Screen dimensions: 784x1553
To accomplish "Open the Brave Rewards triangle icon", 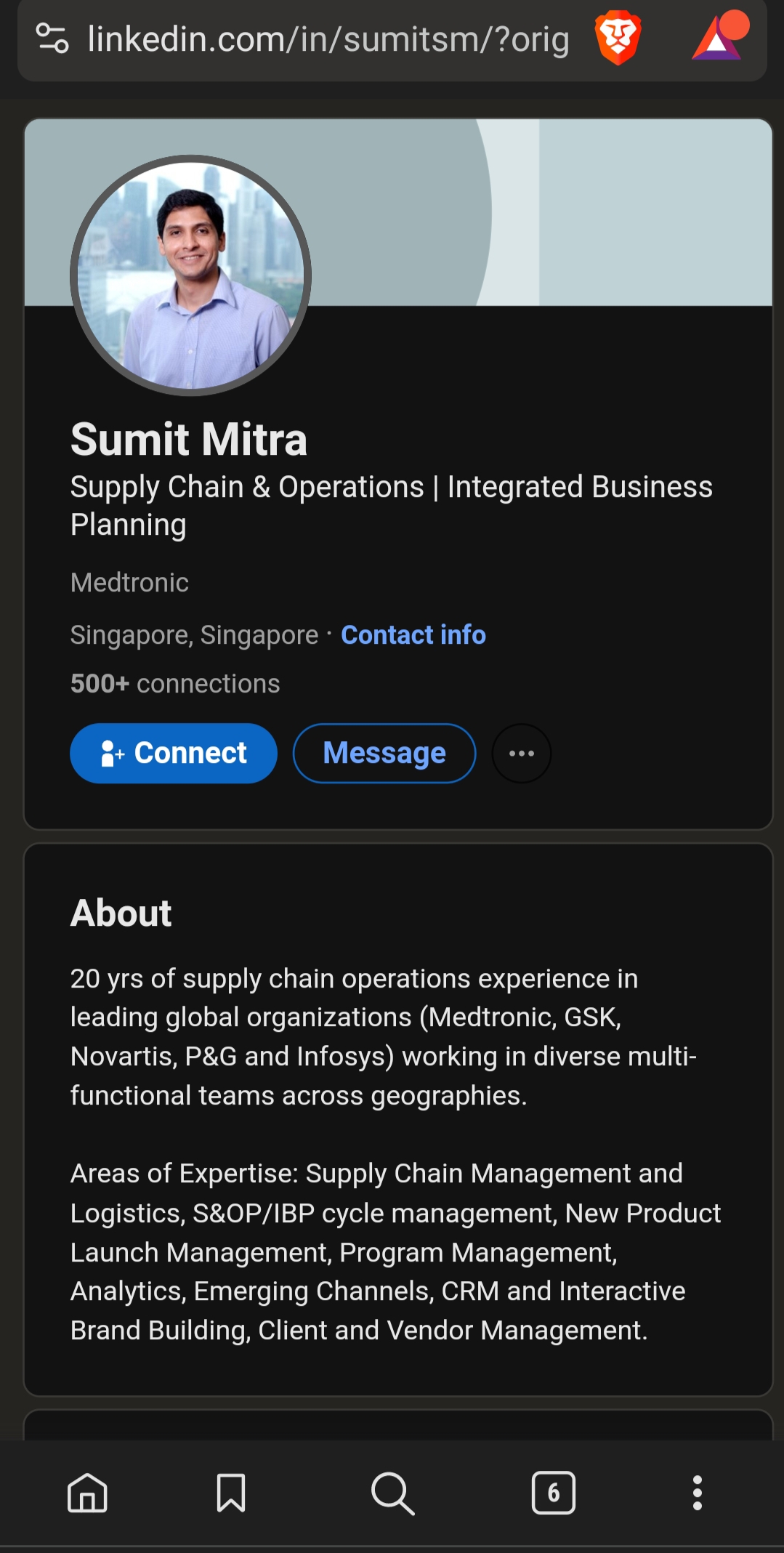I will 718,38.
